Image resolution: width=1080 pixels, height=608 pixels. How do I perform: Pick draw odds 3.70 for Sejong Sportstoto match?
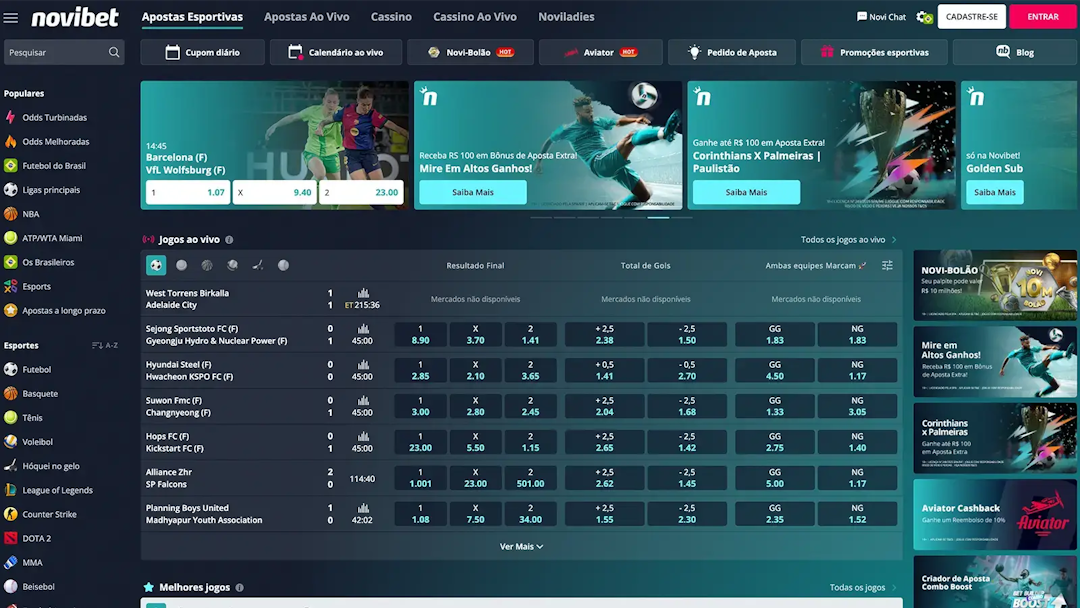(475, 335)
